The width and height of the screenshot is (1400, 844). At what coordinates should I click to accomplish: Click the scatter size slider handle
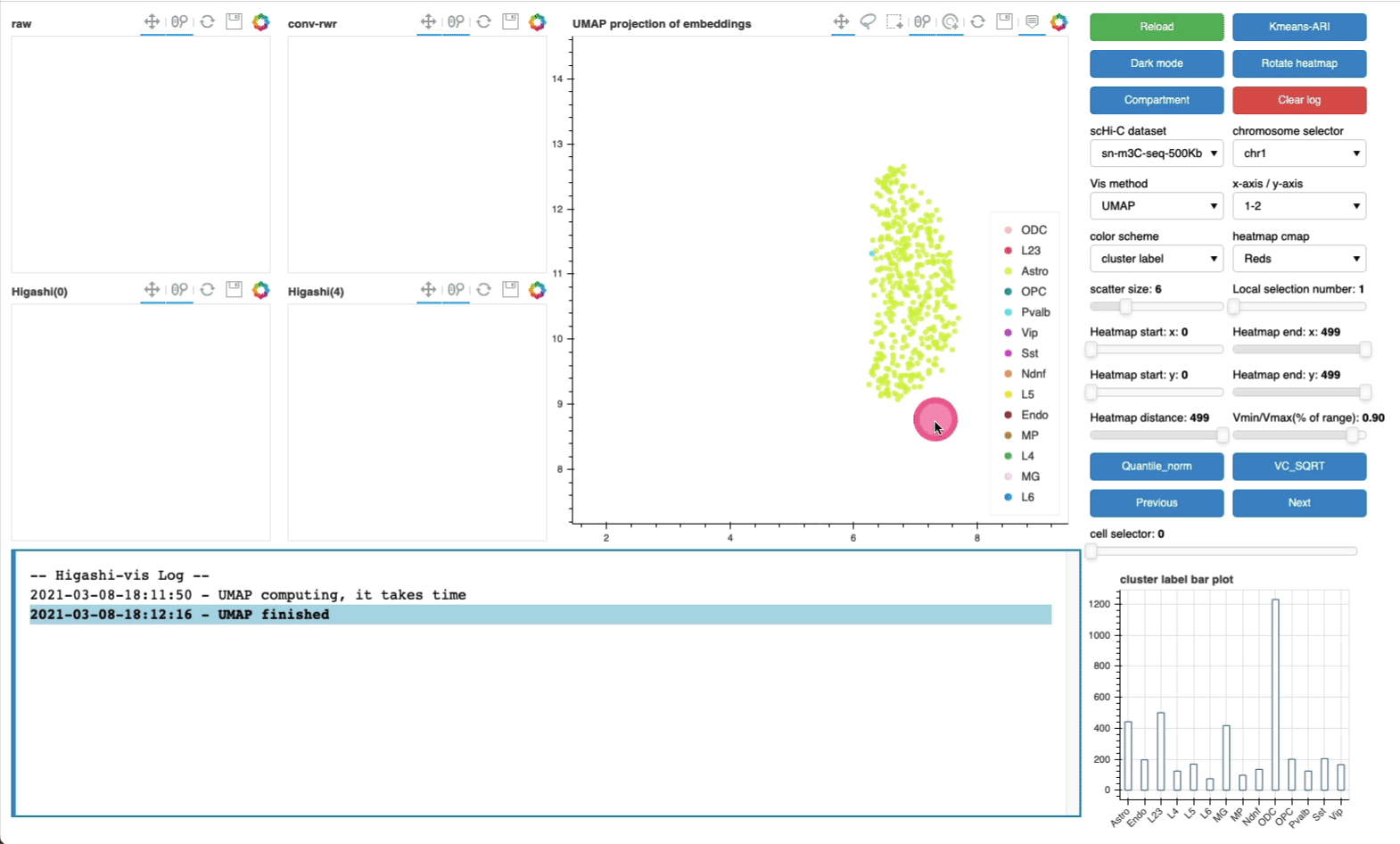1125,307
